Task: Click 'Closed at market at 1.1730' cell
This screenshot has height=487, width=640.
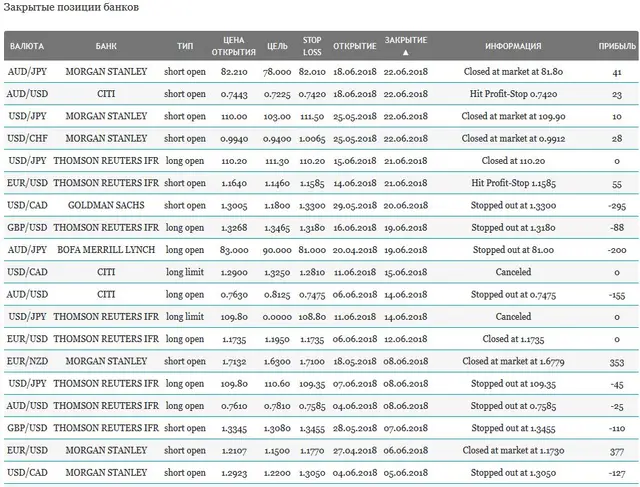Action: coord(513,450)
